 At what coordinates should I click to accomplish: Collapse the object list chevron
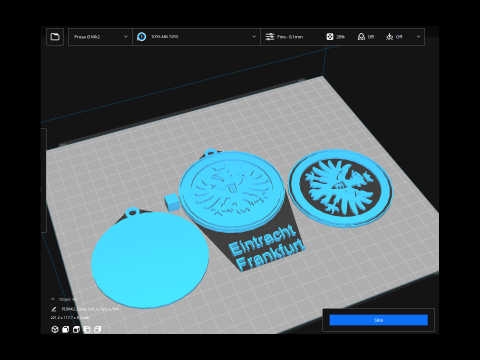[x=53, y=299]
